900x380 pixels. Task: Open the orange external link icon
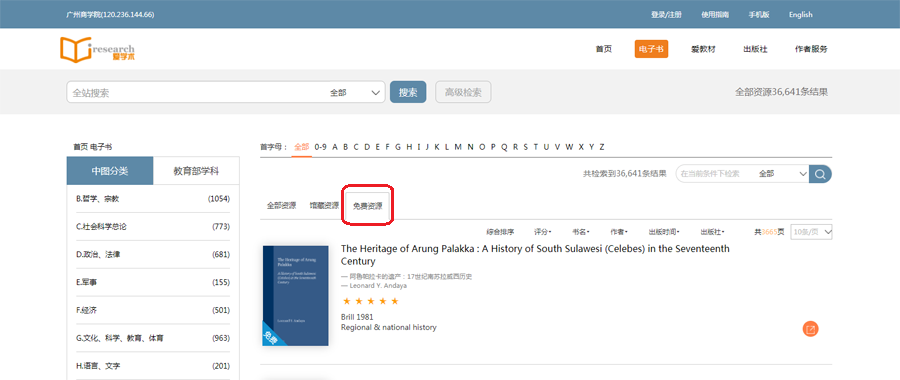pyautogui.click(x=810, y=329)
